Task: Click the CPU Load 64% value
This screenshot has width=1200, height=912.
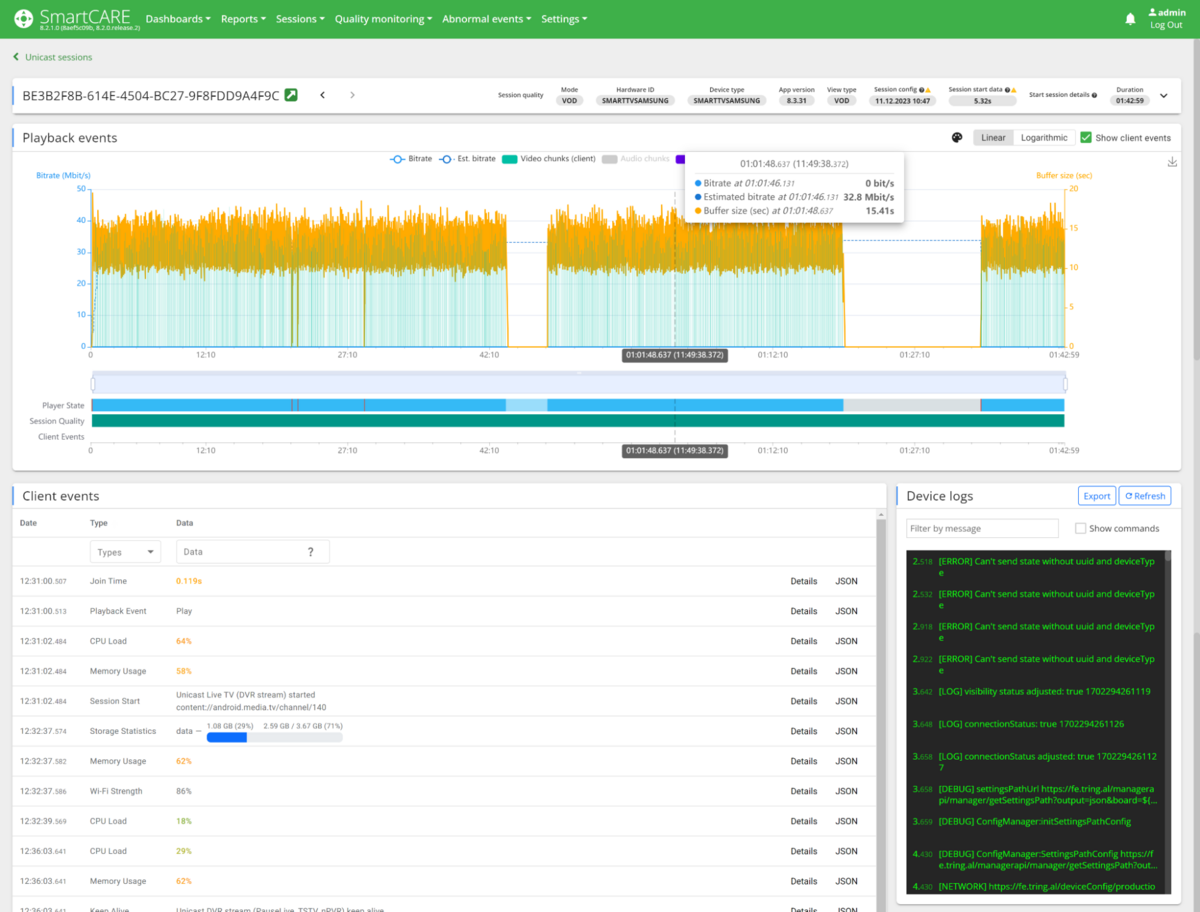Action: click(x=184, y=641)
